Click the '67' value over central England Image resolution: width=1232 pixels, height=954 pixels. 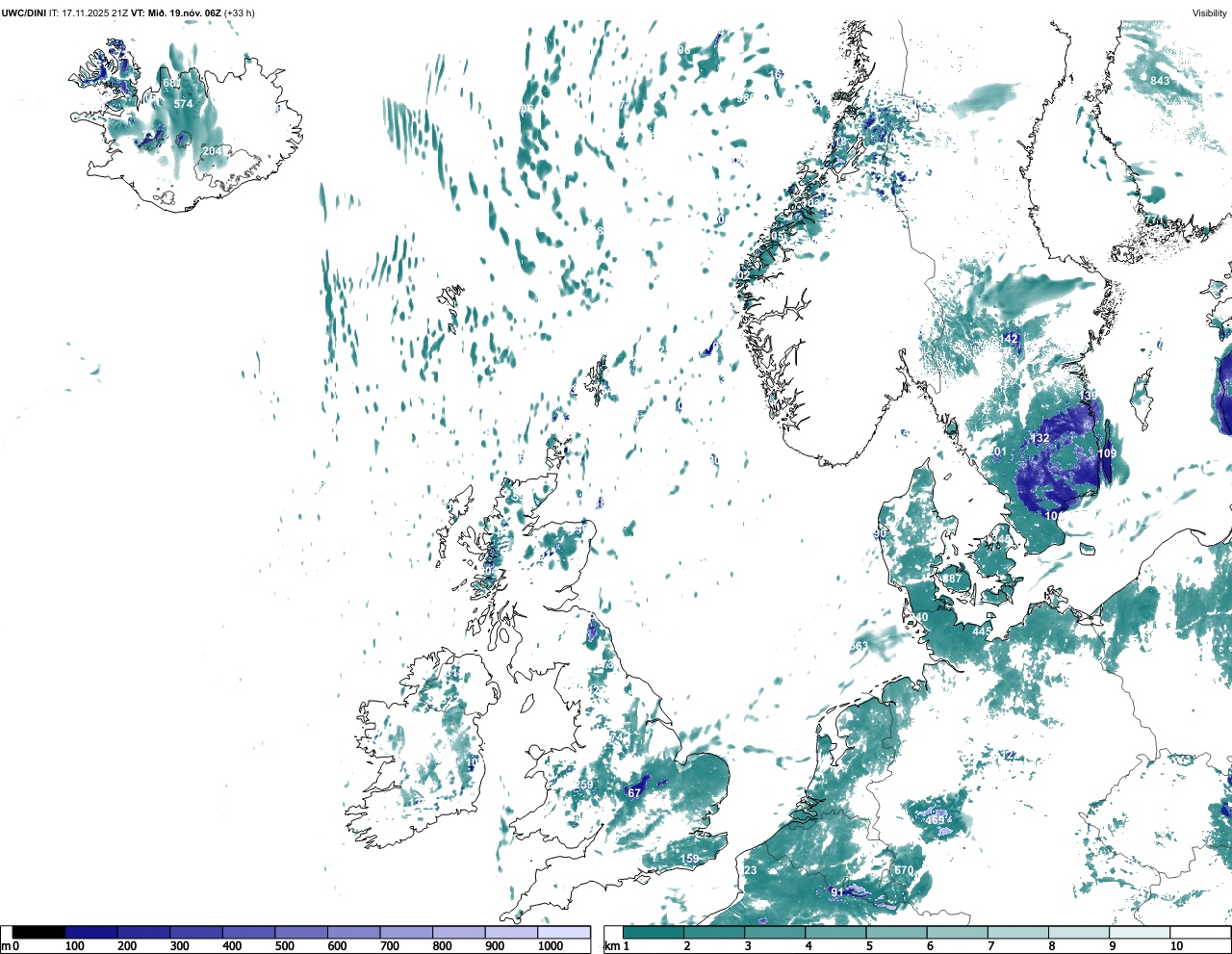point(634,793)
